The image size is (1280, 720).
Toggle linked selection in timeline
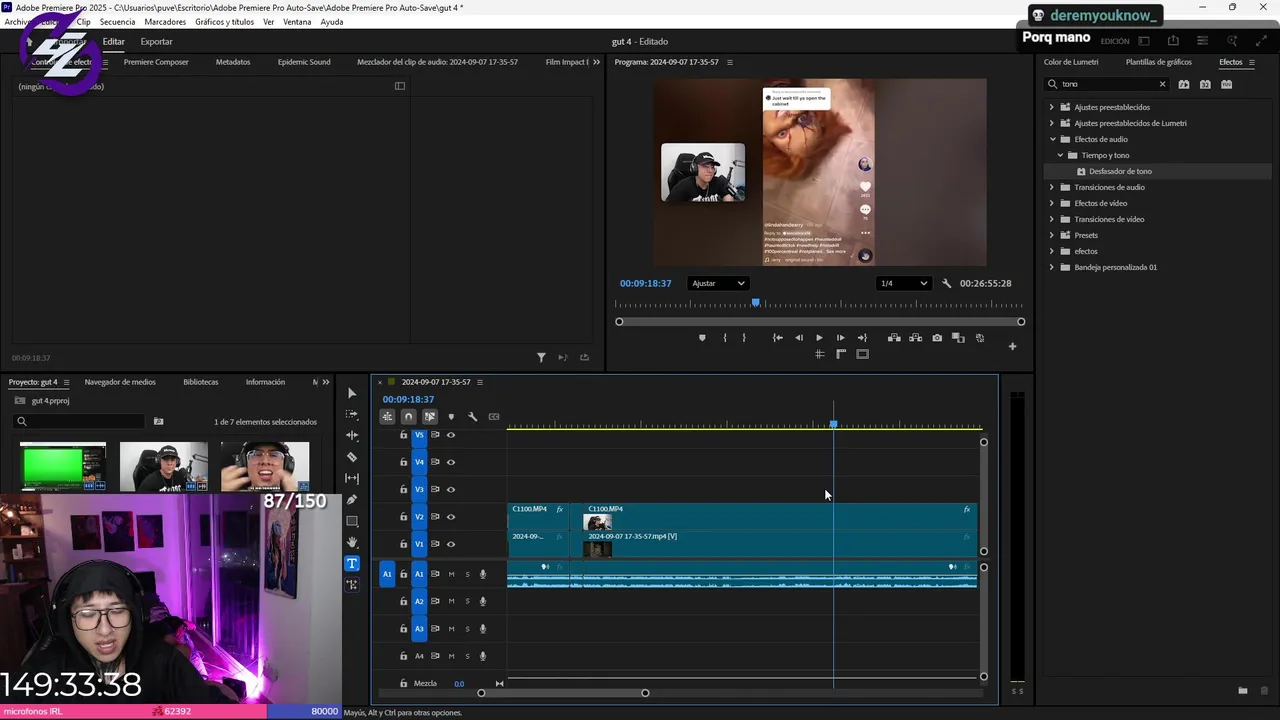pyautogui.click(x=430, y=417)
